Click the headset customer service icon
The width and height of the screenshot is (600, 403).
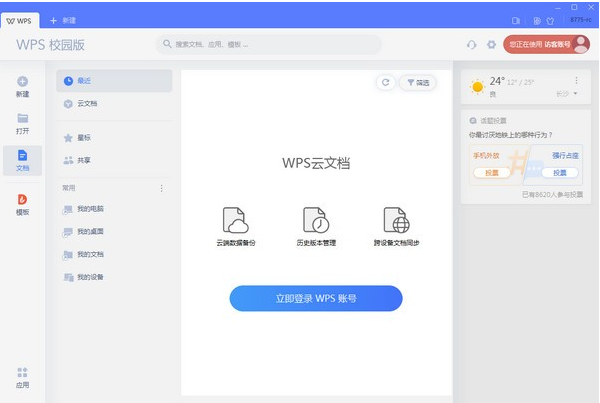[x=472, y=45]
